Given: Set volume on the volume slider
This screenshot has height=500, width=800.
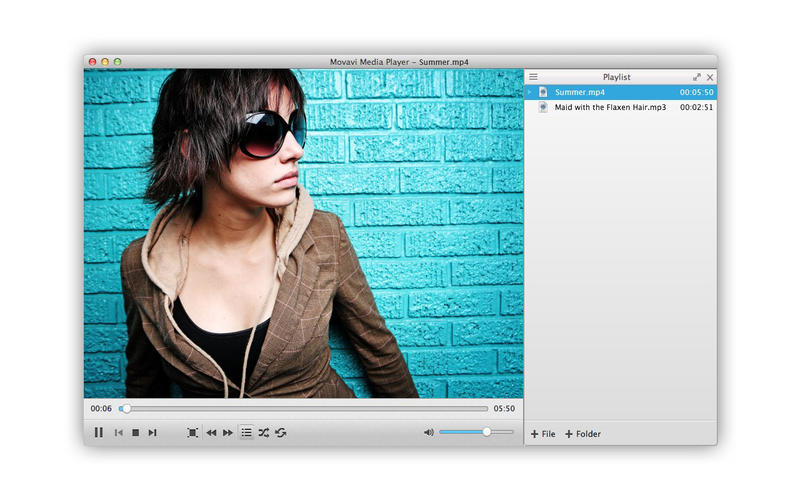Looking at the screenshot, I should point(476,432).
